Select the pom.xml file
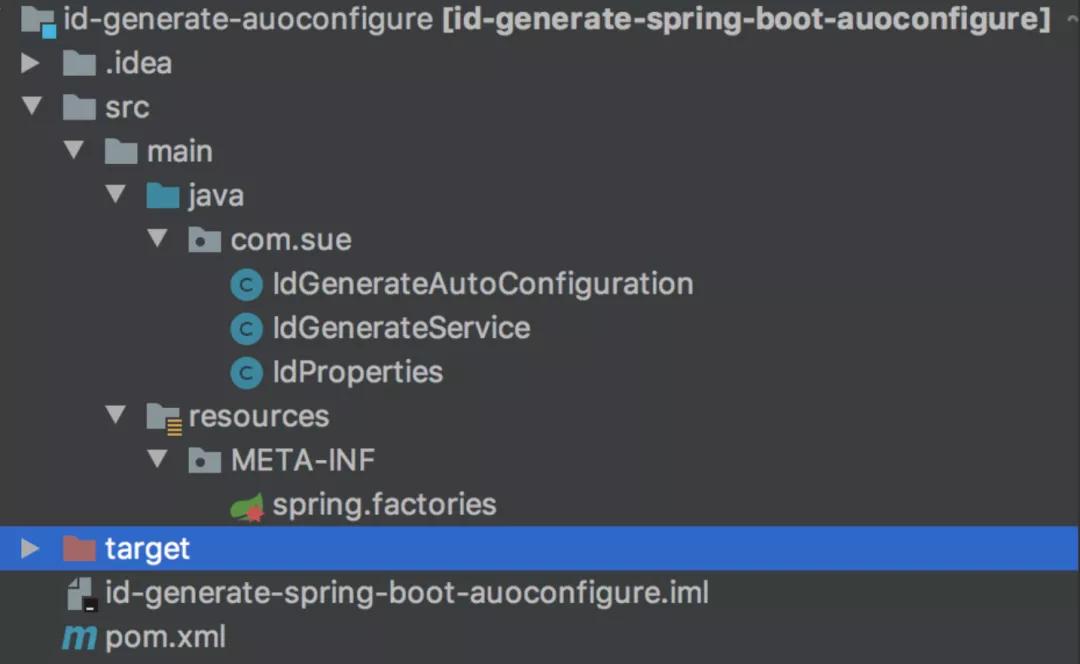Image resolution: width=1080 pixels, height=664 pixels. coord(165,637)
